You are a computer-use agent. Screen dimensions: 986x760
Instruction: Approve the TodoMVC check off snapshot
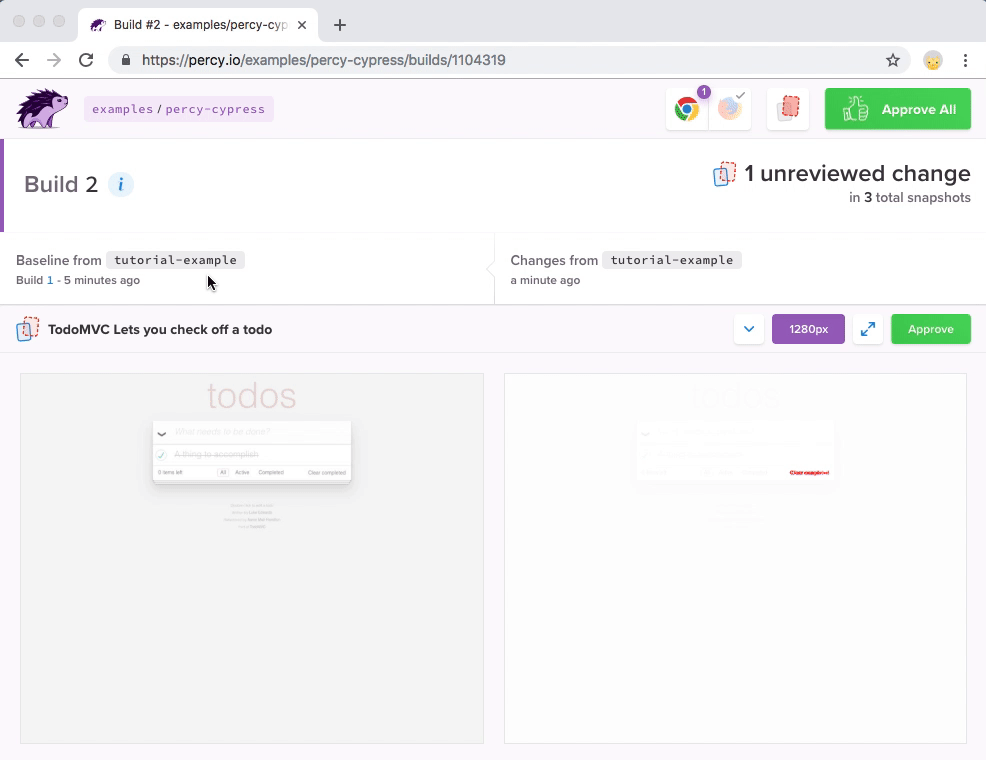point(931,329)
